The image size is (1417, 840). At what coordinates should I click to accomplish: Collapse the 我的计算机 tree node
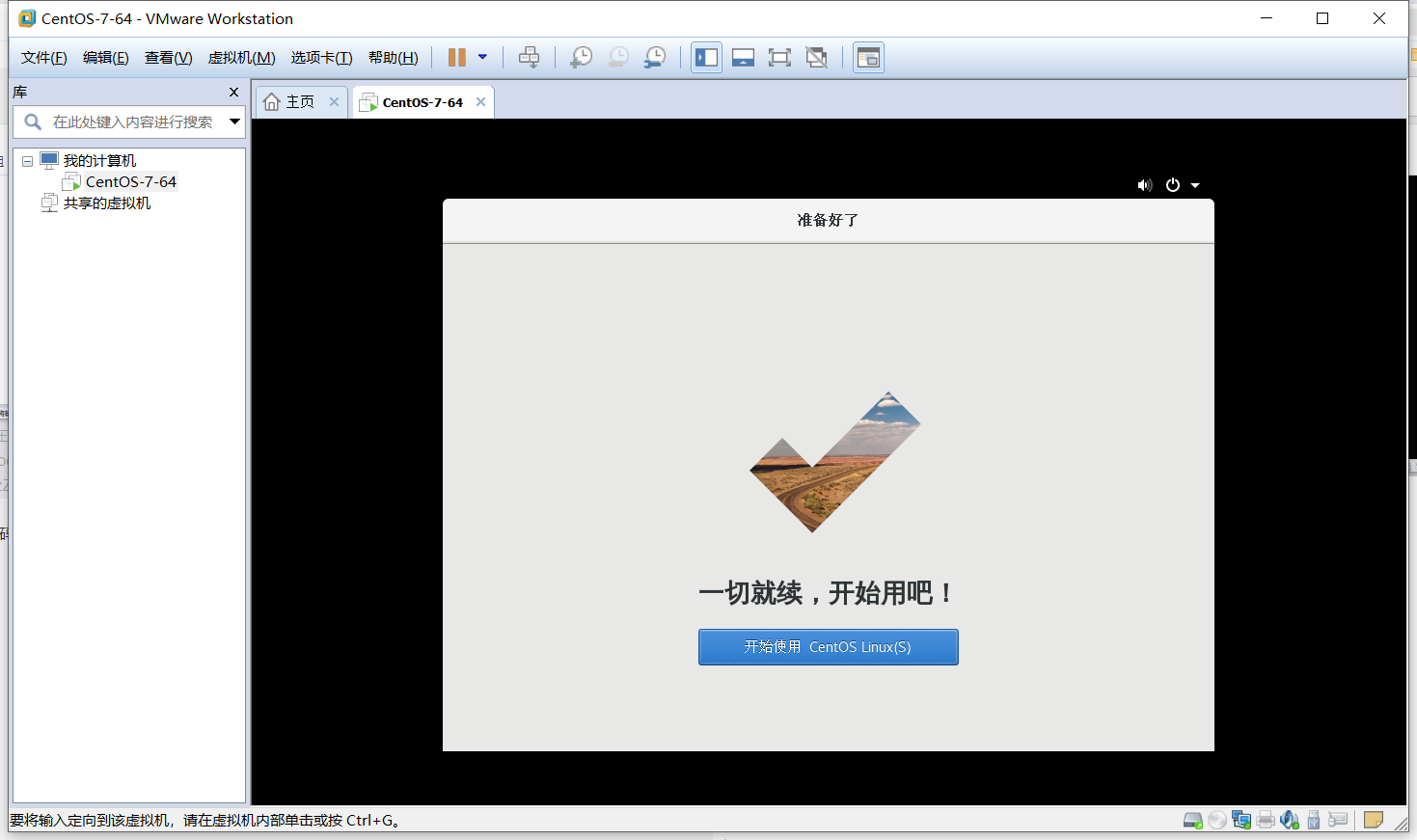tap(28, 161)
